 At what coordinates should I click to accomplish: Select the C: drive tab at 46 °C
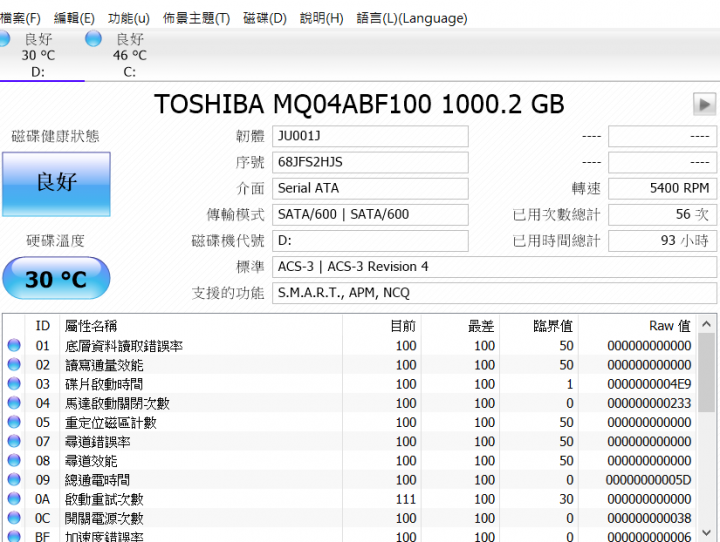tap(129, 55)
